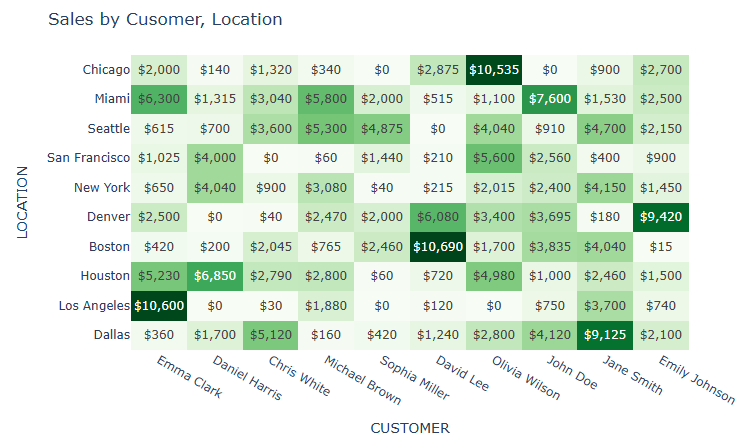The image size is (745, 442).
Task: Click the $15 Boston Emily Johnson cell
Action: point(661,247)
